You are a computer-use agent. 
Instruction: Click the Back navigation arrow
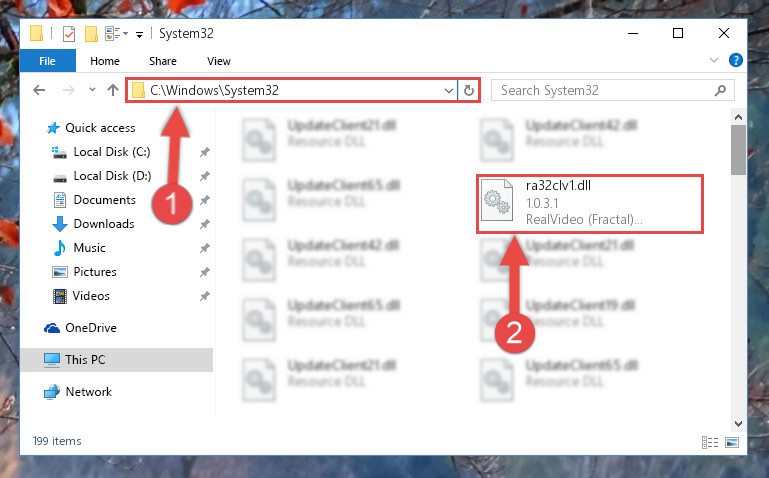[39, 90]
